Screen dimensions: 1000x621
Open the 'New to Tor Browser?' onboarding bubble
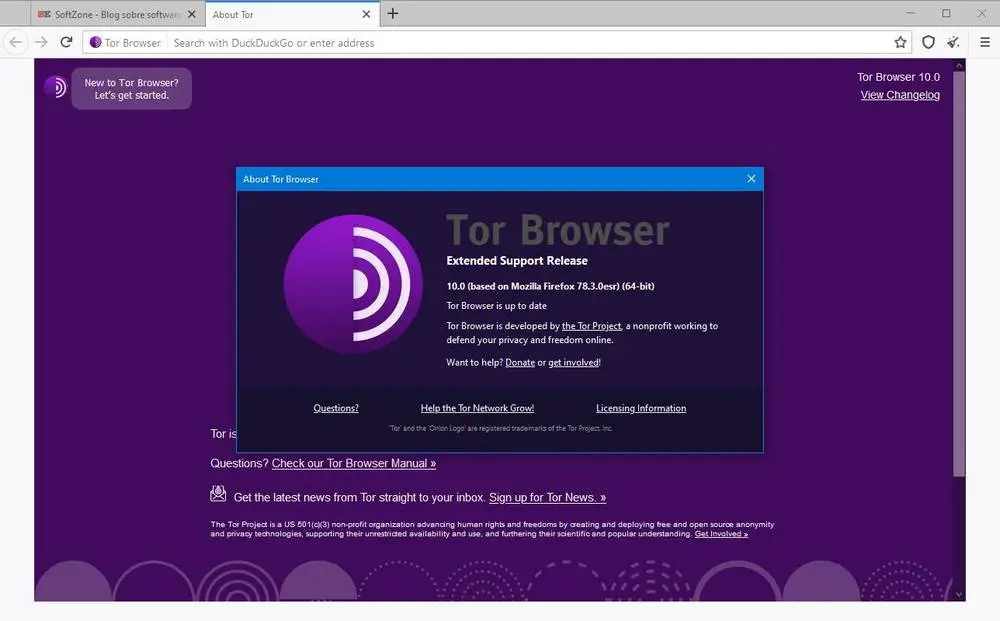[x=131, y=89]
